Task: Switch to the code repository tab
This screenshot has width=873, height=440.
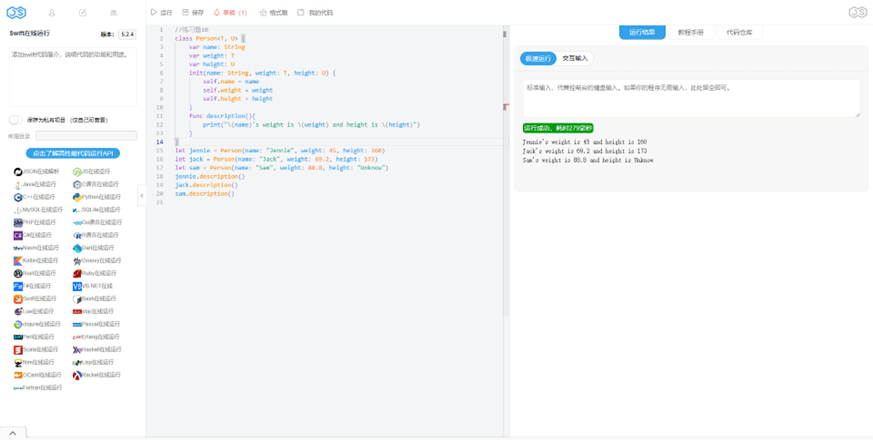Action: tap(739, 32)
